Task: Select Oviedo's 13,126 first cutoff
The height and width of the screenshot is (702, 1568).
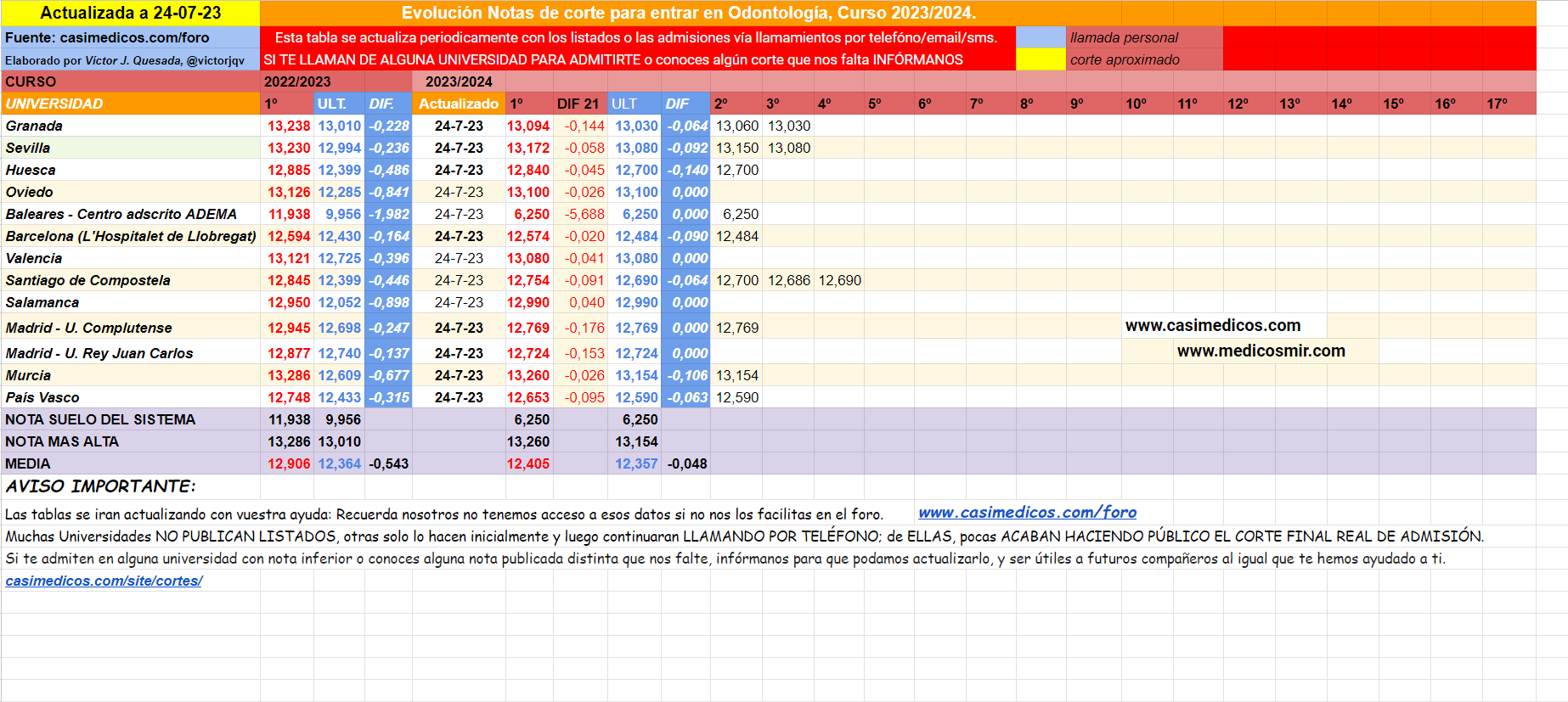Action: tap(288, 192)
